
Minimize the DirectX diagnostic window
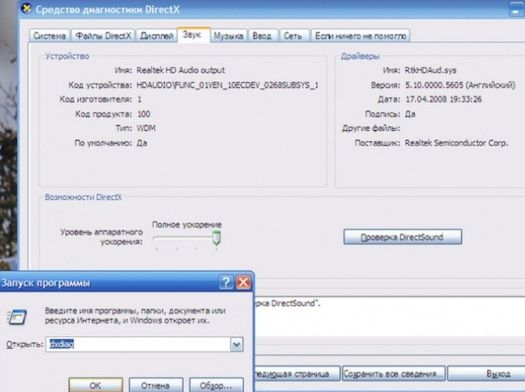[516, 9]
